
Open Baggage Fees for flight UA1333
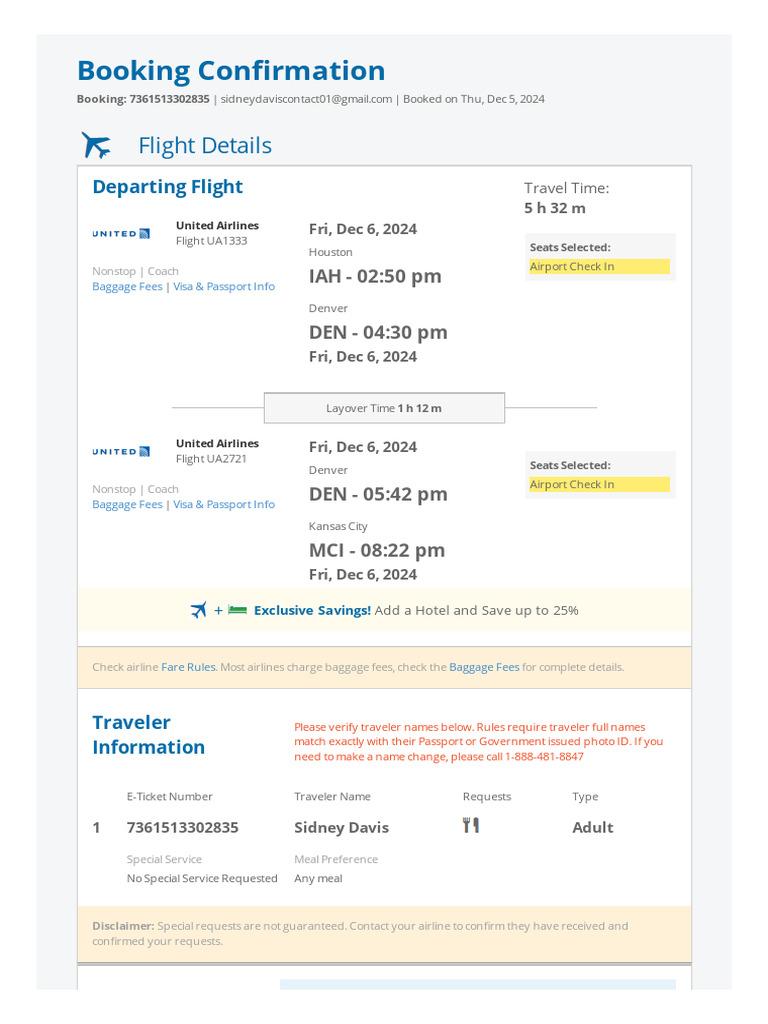tap(127, 286)
